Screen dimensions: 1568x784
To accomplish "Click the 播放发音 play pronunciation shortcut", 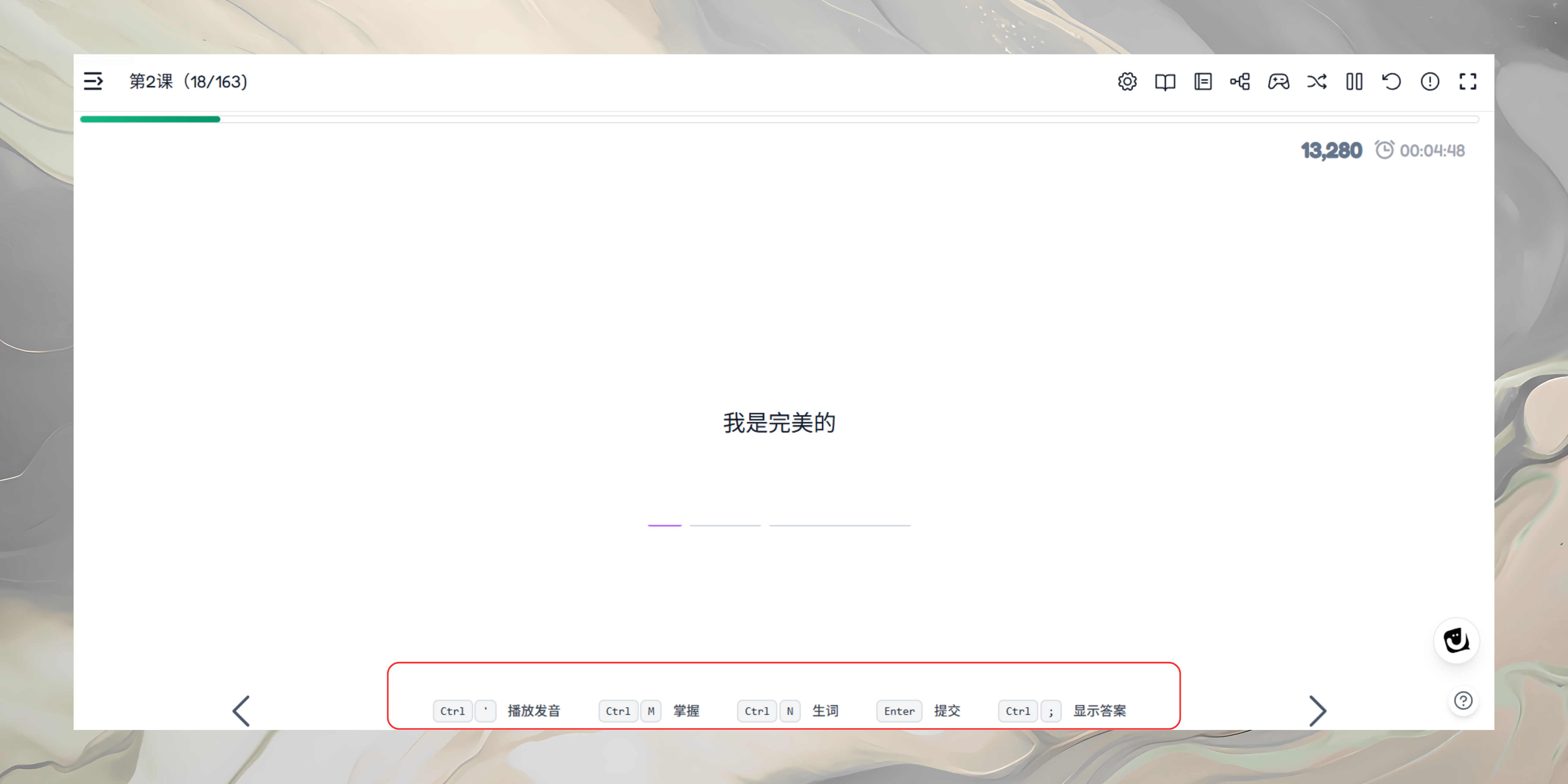I will [533, 710].
